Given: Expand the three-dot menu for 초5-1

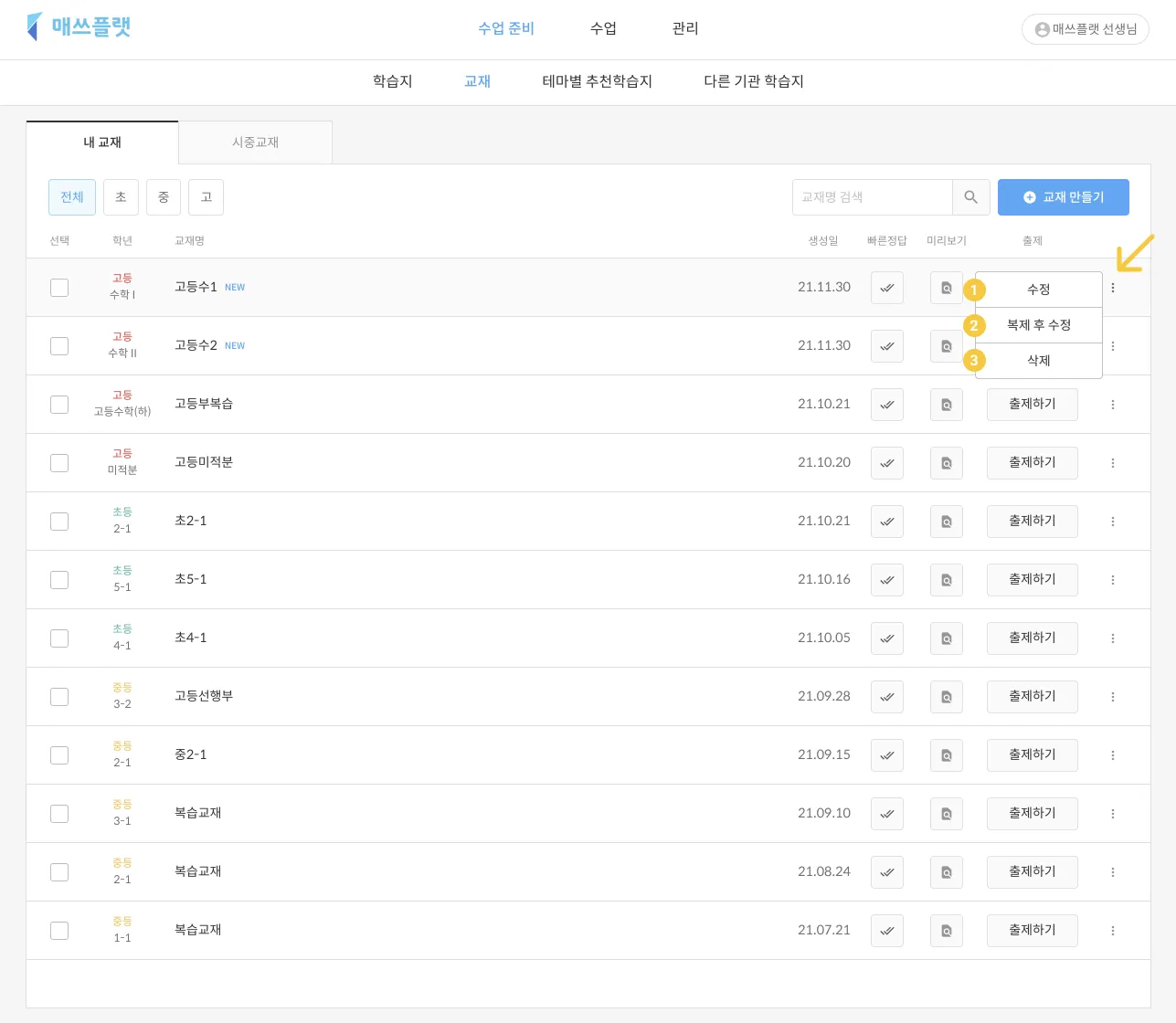Looking at the screenshot, I should 1113,580.
